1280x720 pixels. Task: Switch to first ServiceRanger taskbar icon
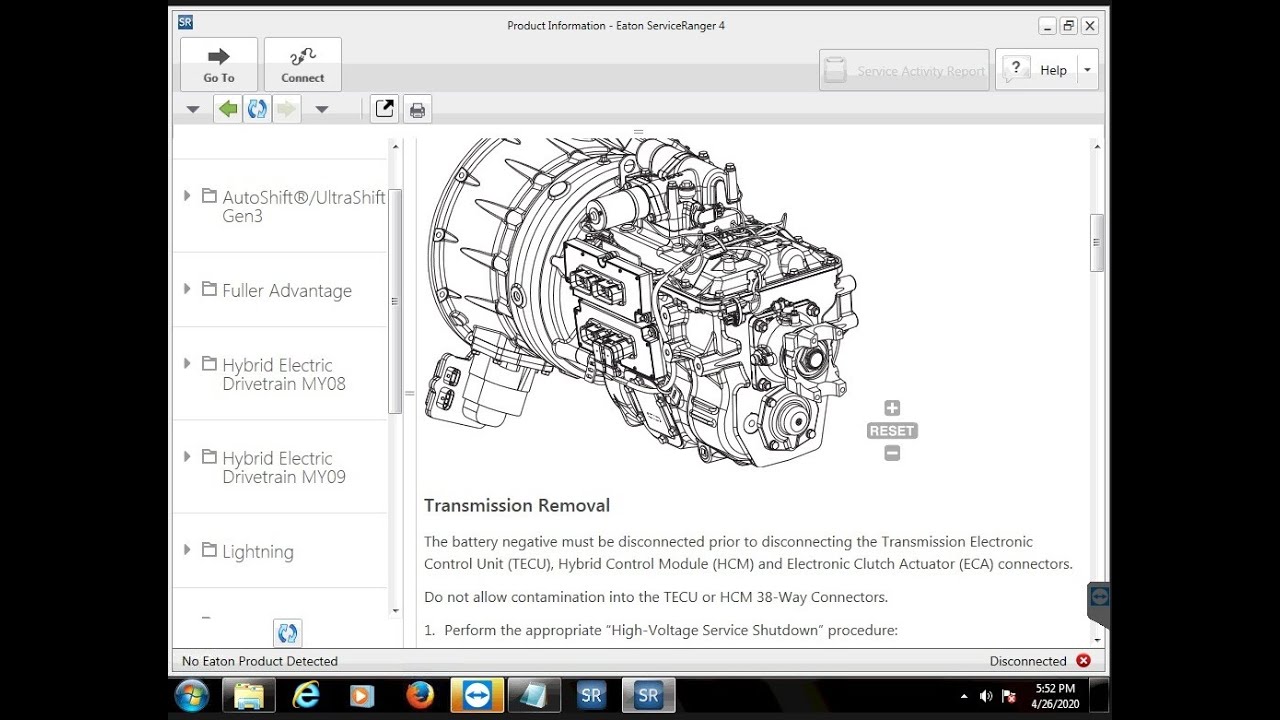point(591,696)
